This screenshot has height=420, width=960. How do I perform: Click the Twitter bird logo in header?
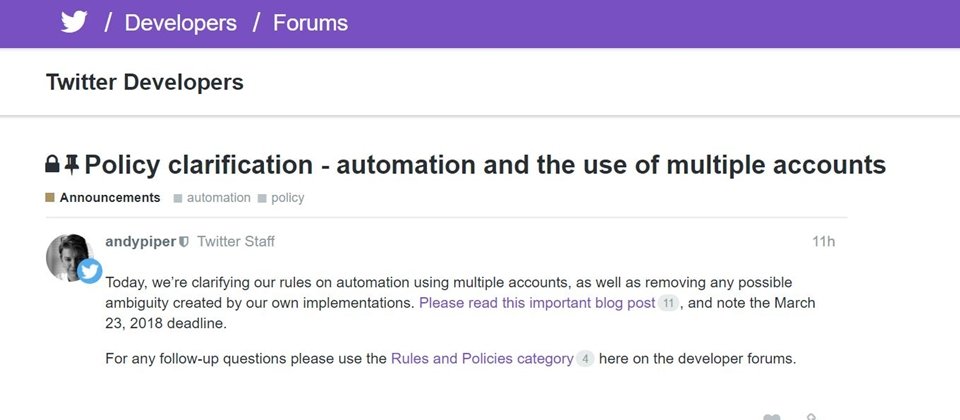coord(73,23)
